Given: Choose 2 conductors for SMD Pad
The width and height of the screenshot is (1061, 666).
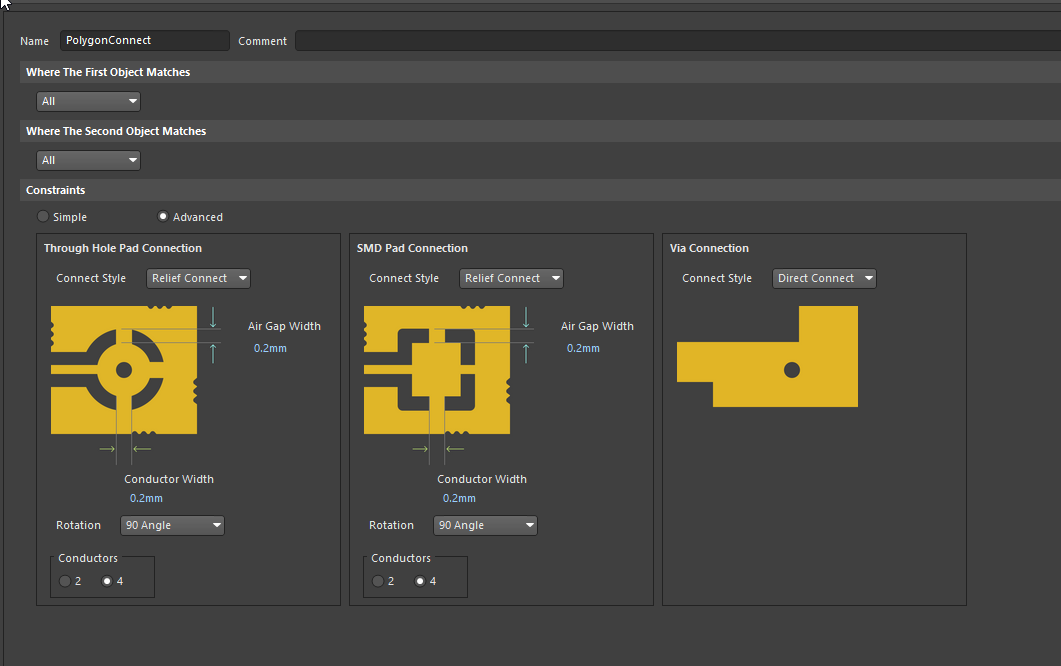Looking at the screenshot, I should pos(378,581).
